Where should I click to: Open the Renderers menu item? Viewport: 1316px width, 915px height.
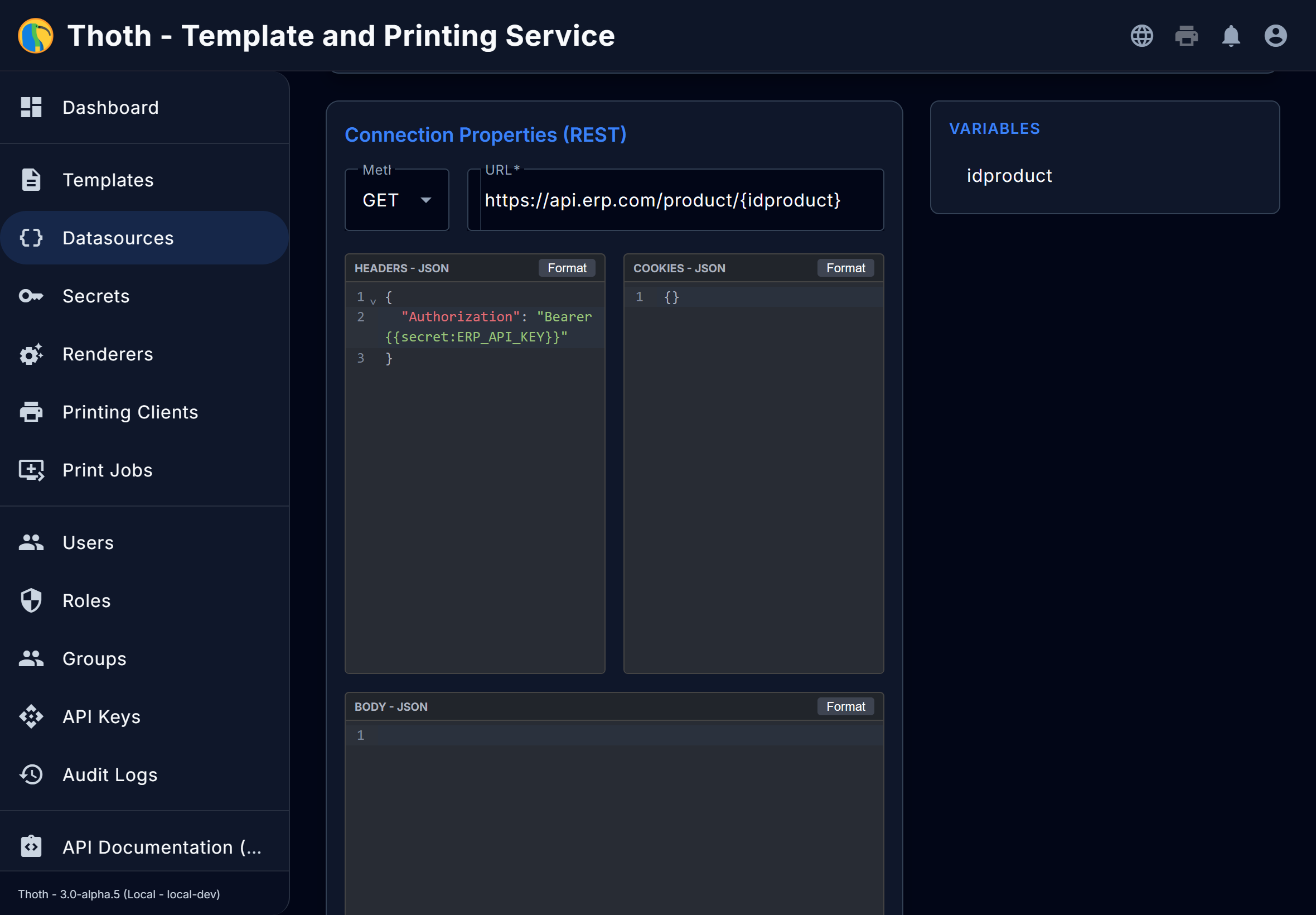pos(144,354)
